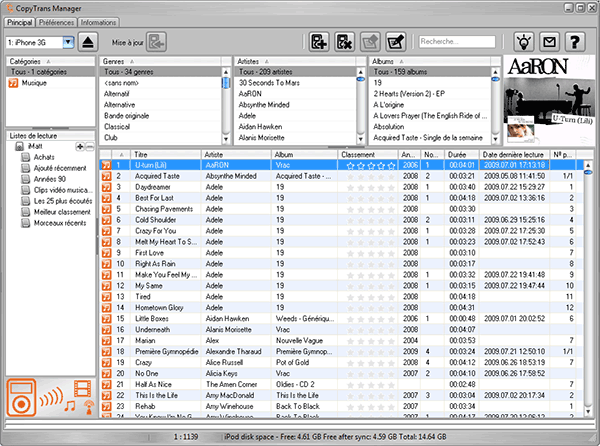Select Les 25 plus écoutés playlist
Viewport: 600px width, 446px height.
tap(63, 201)
